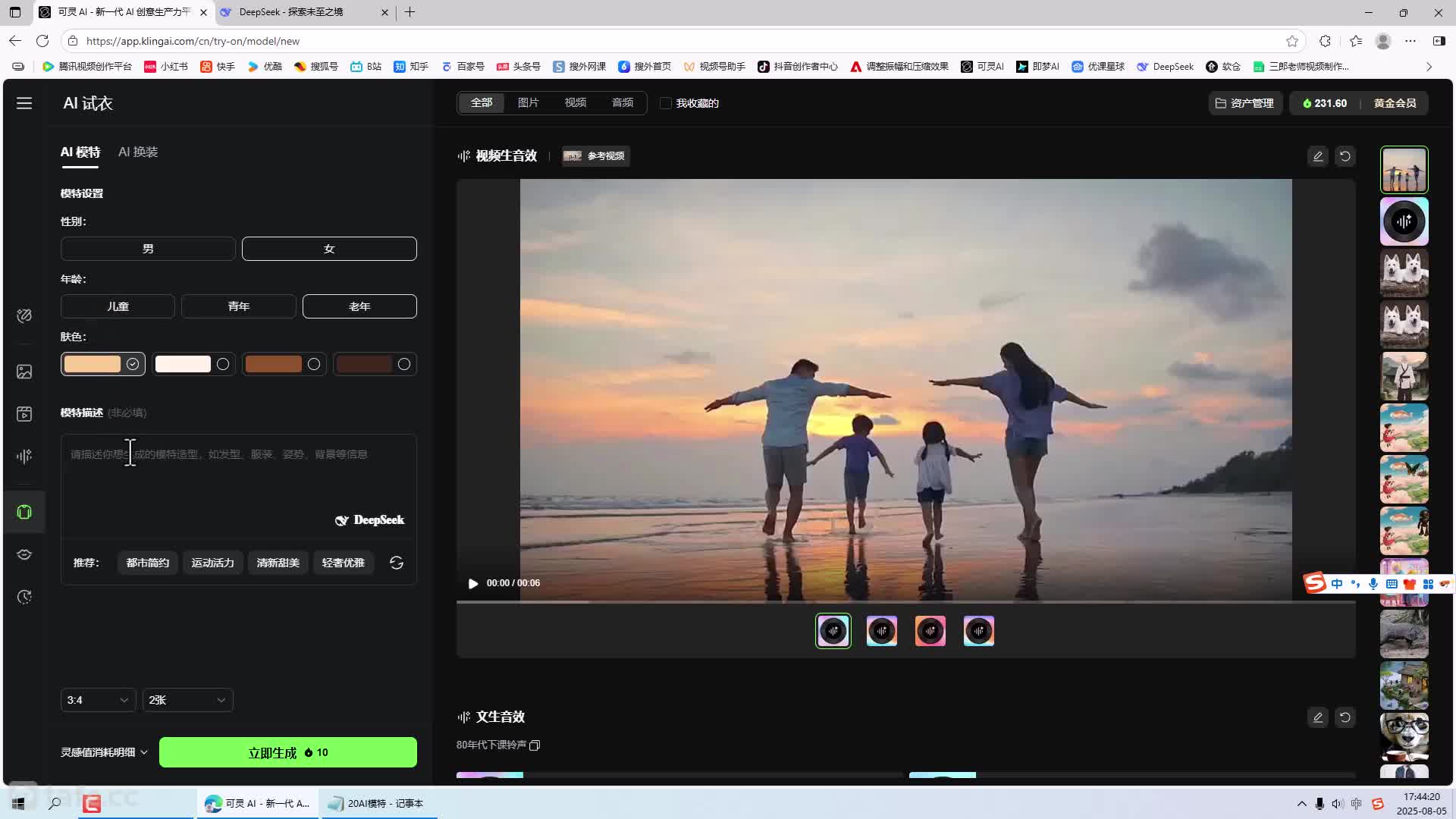
Task: Select the second lightest skin tone radio
Action: point(223,365)
